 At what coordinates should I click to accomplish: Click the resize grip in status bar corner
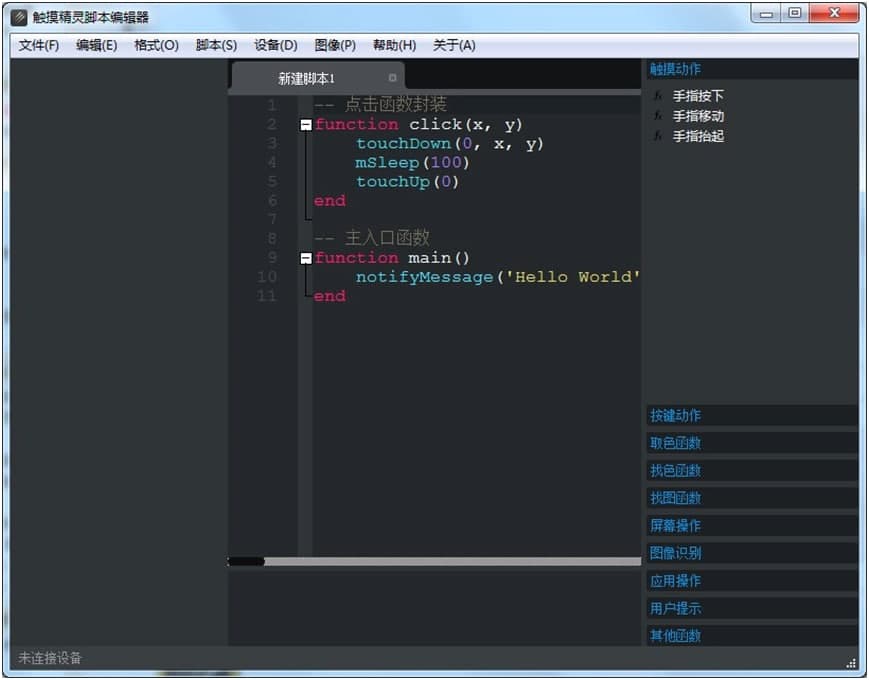tap(851, 662)
